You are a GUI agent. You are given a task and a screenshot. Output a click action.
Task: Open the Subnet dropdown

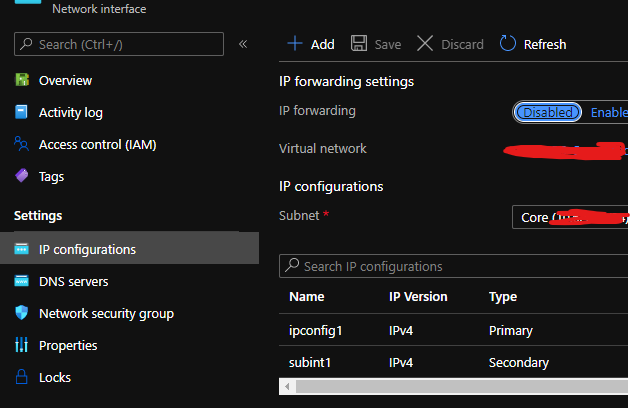coord(570,217)
